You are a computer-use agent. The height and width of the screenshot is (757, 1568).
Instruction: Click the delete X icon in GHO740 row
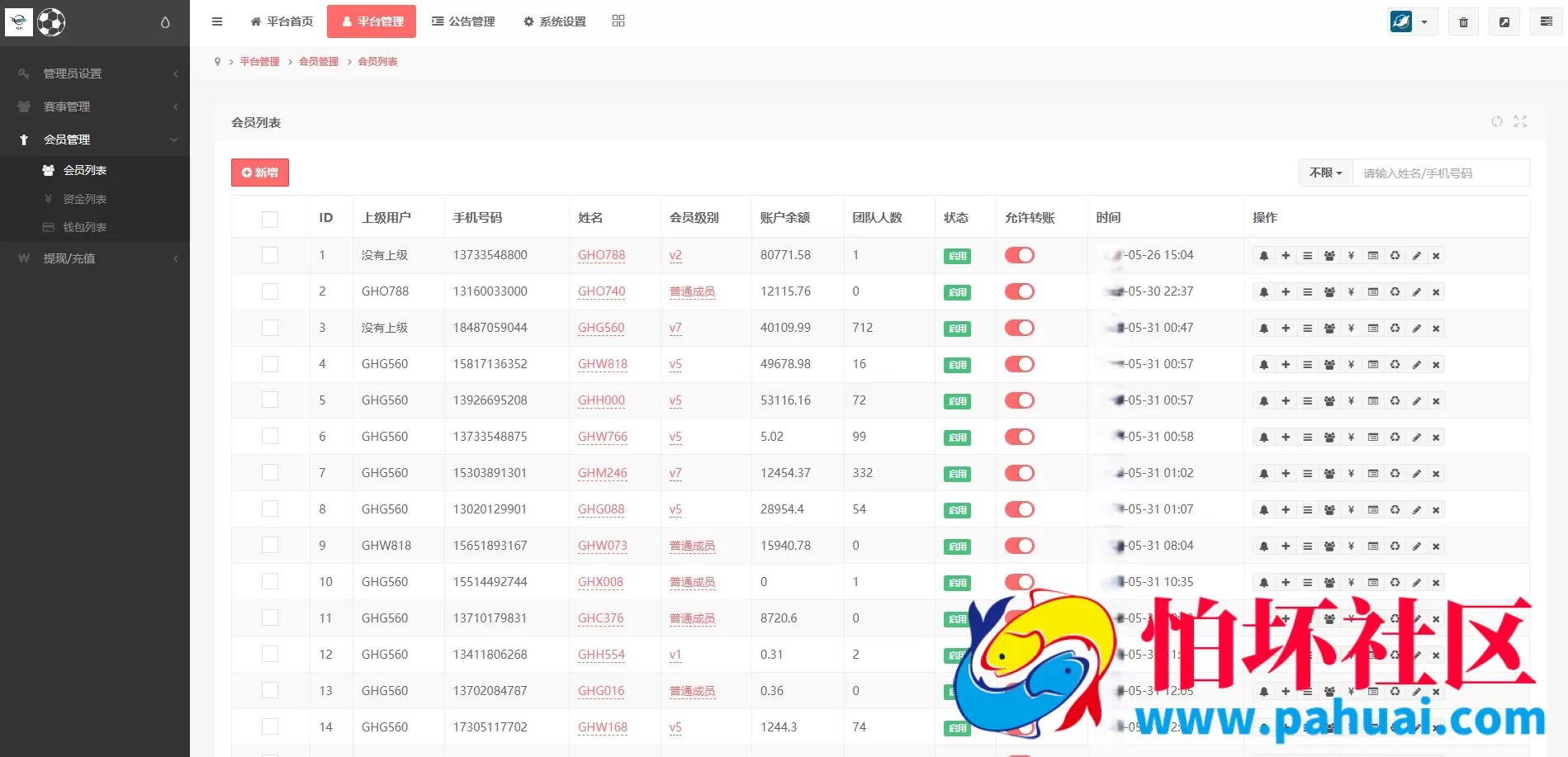coord(1436,292)
